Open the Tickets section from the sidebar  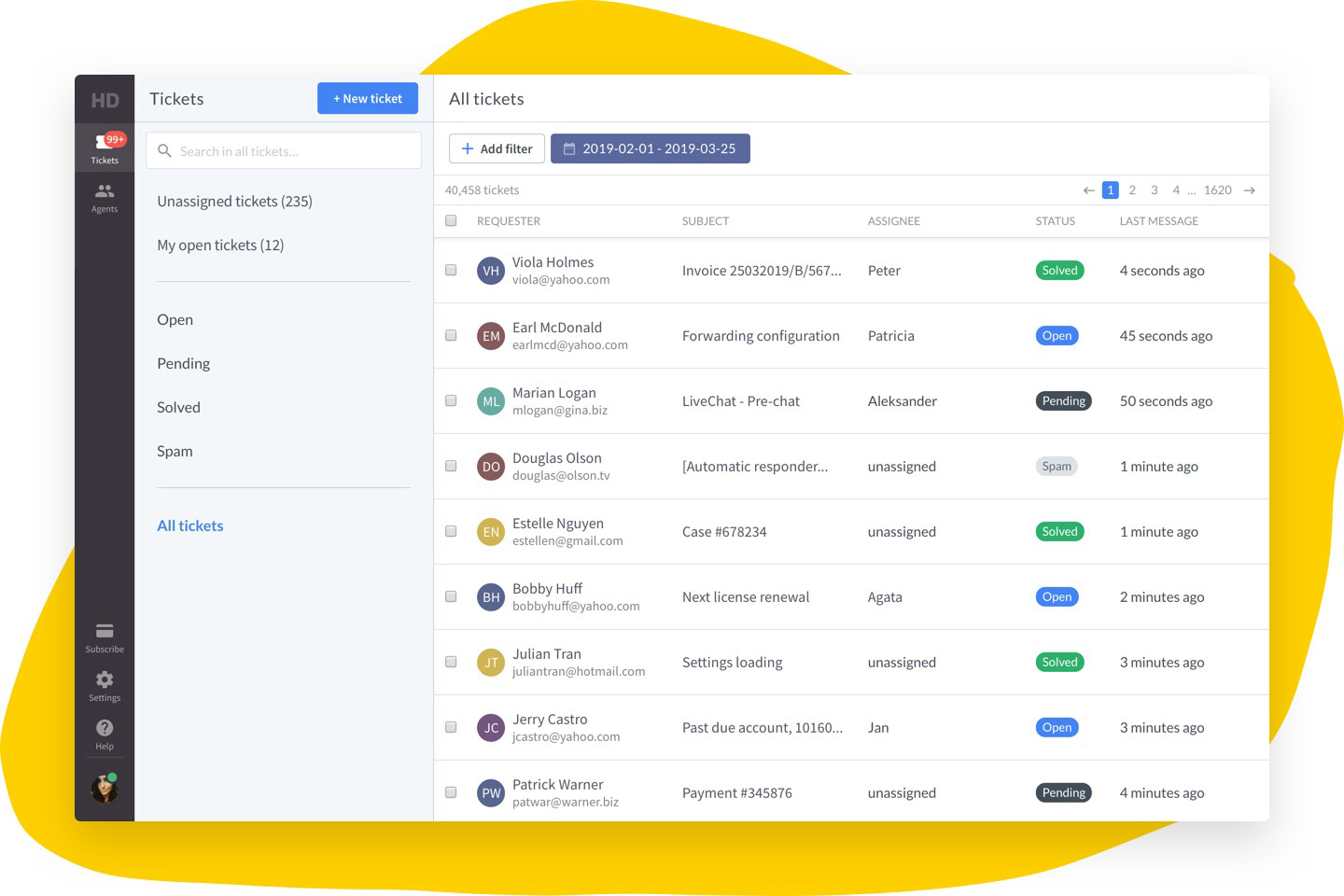coord(105,147)
